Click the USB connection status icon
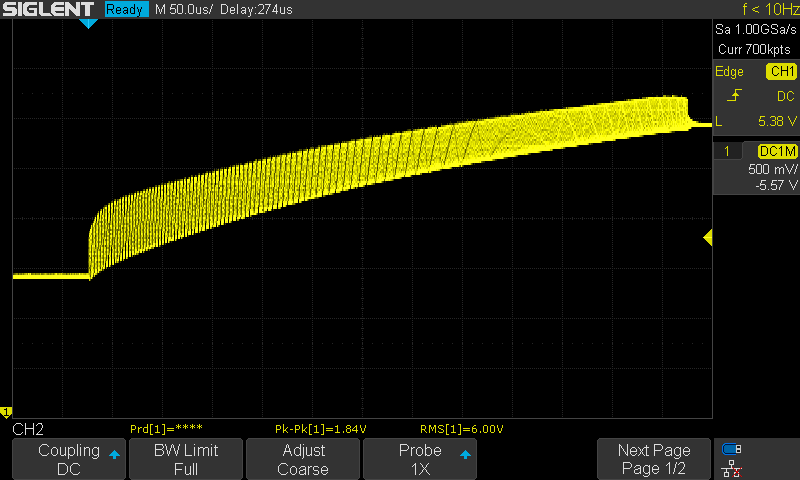The height and width of the screenshot is (480, 800). pyautogui.click(x=732, y=449)
